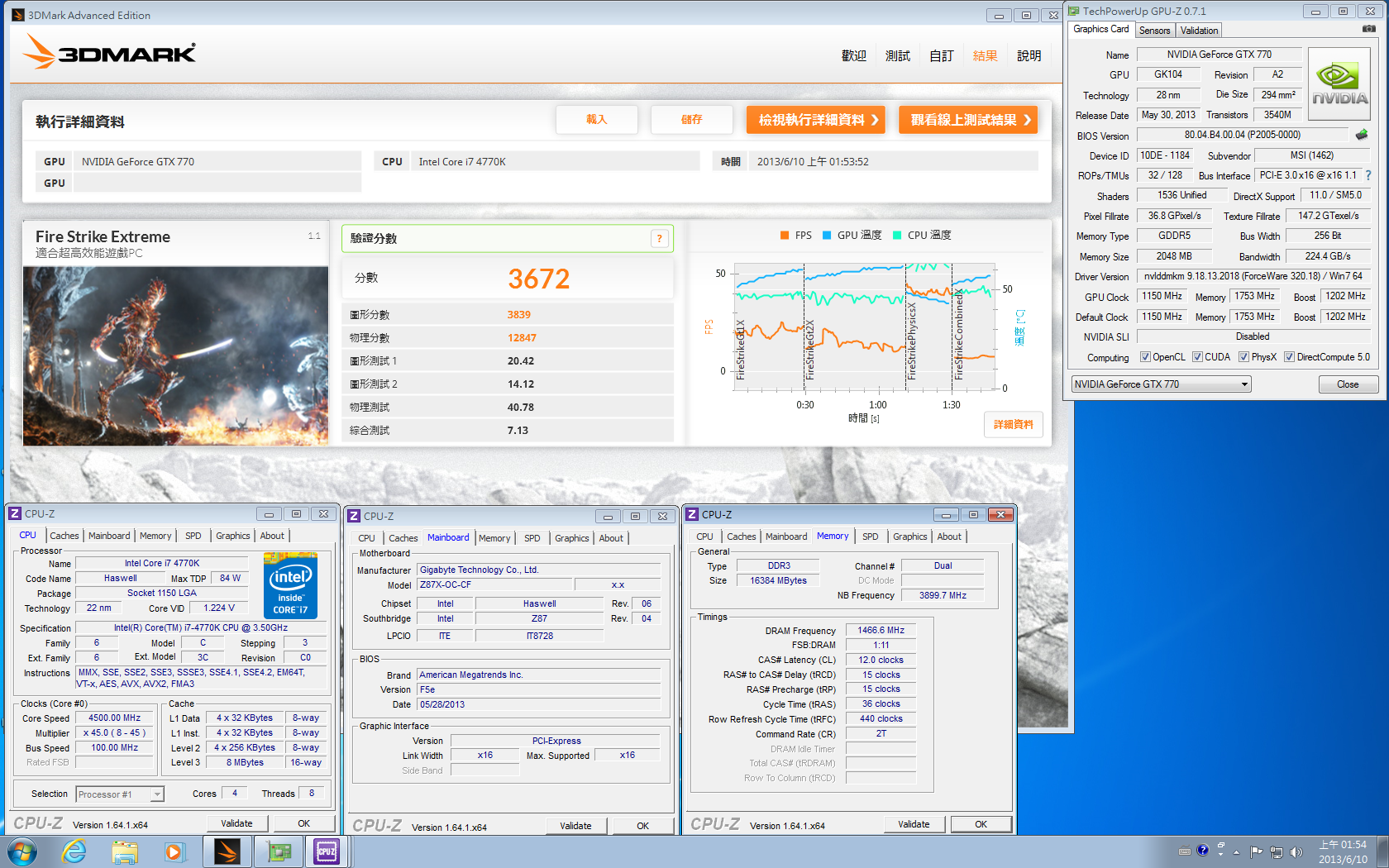Click the 3DMark logo

pyautogui.click(x=109, y=52)
